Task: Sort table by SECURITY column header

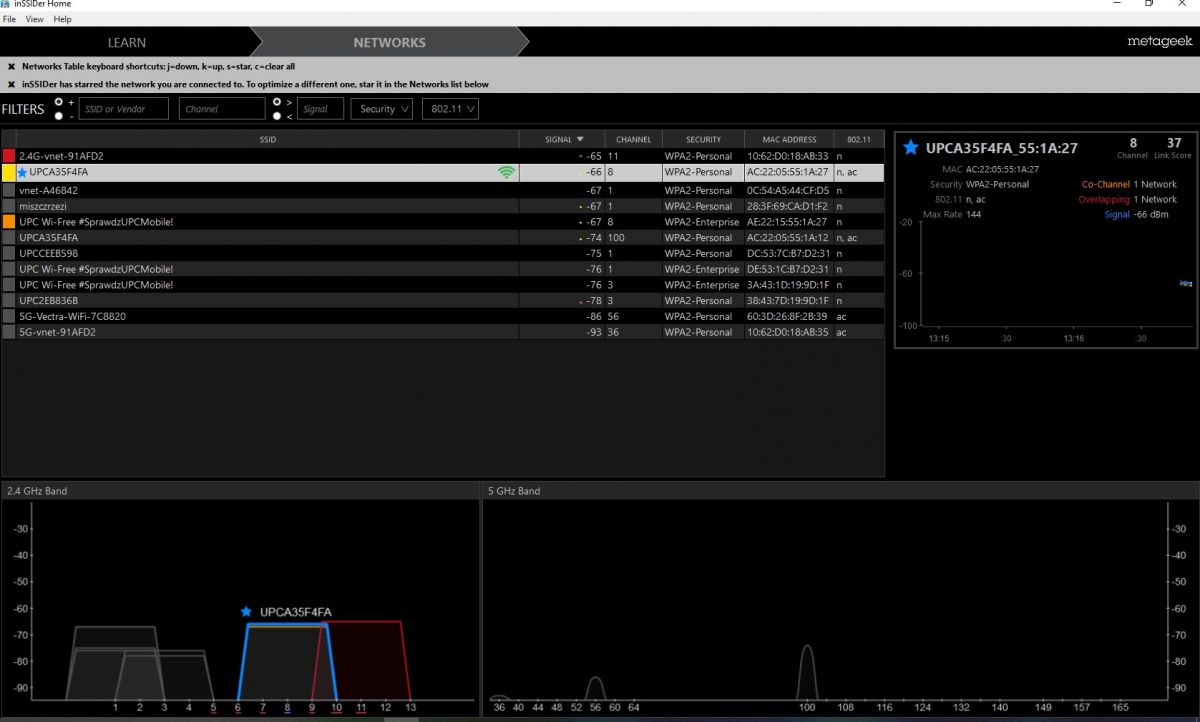Action: pos(703,140)
